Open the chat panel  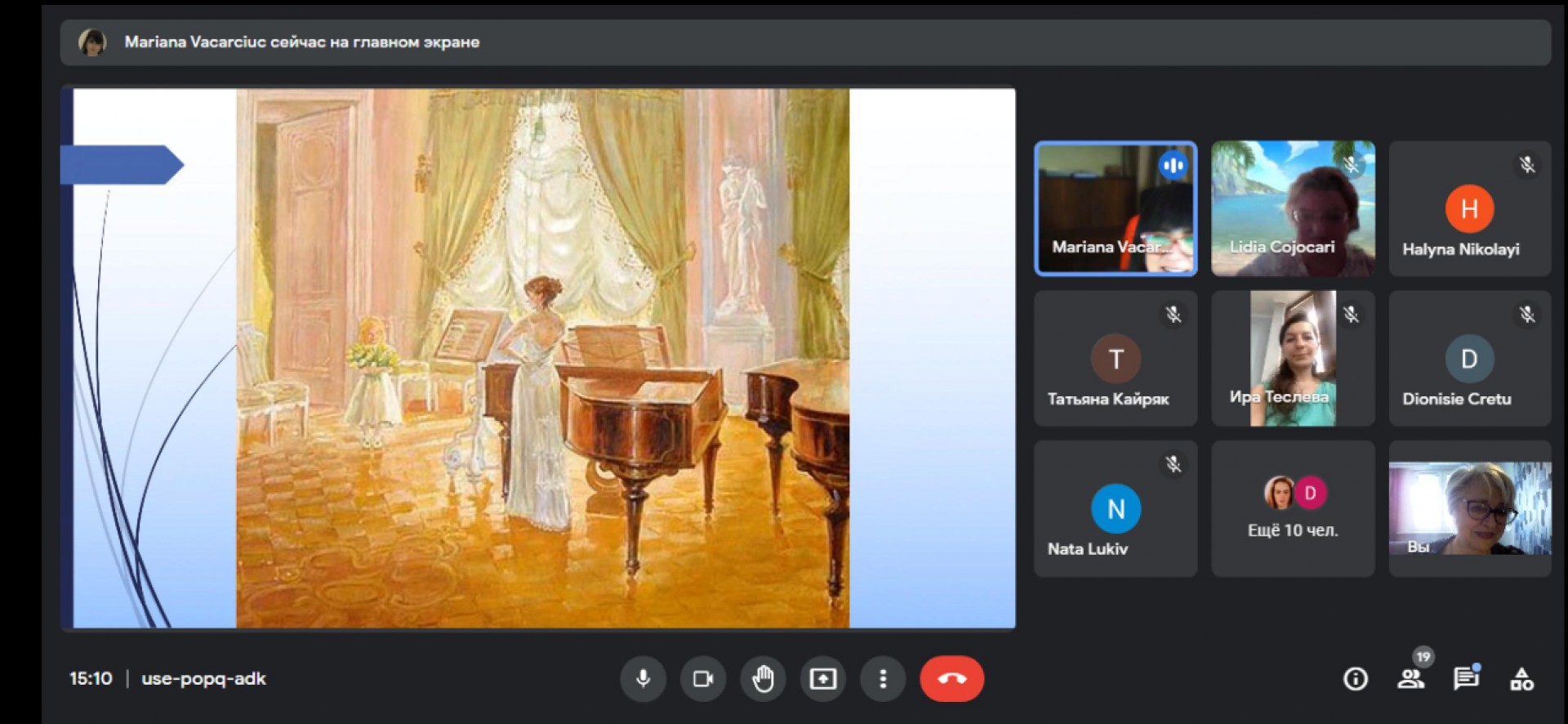[1466, 679]
